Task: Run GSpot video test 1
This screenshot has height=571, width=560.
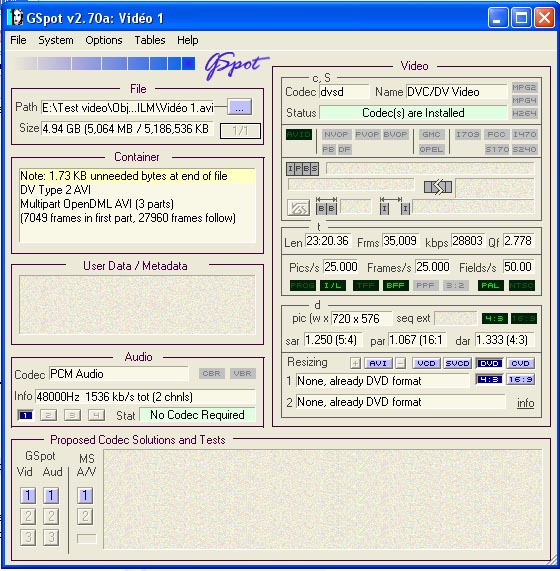Action: point(28,495)
